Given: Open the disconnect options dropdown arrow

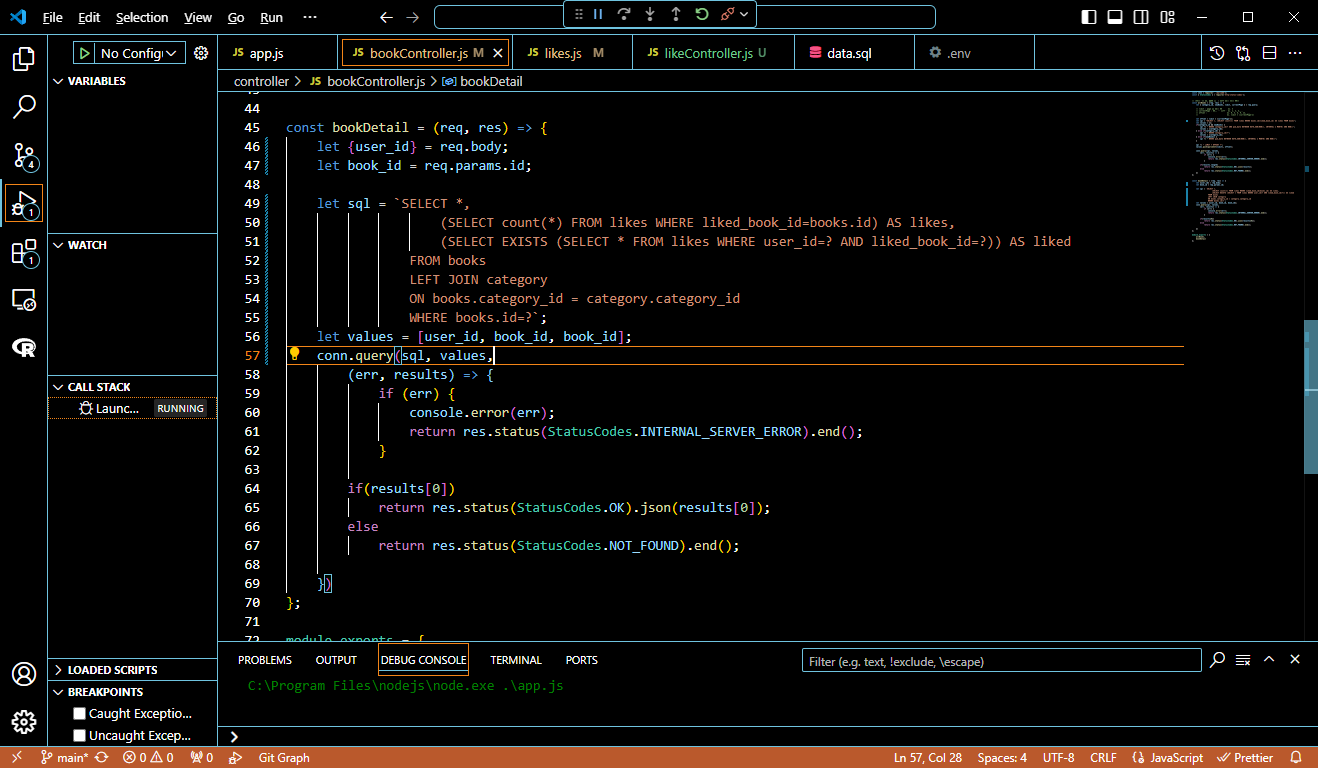Looking at the screenshot, I should (x=745, y=14).
